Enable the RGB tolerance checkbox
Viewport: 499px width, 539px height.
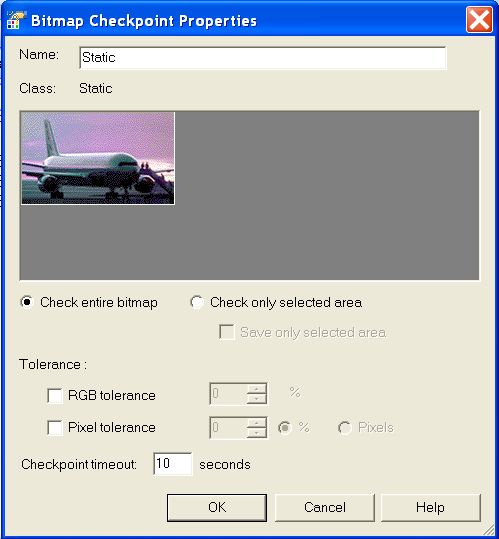click(x=55, y=395)
